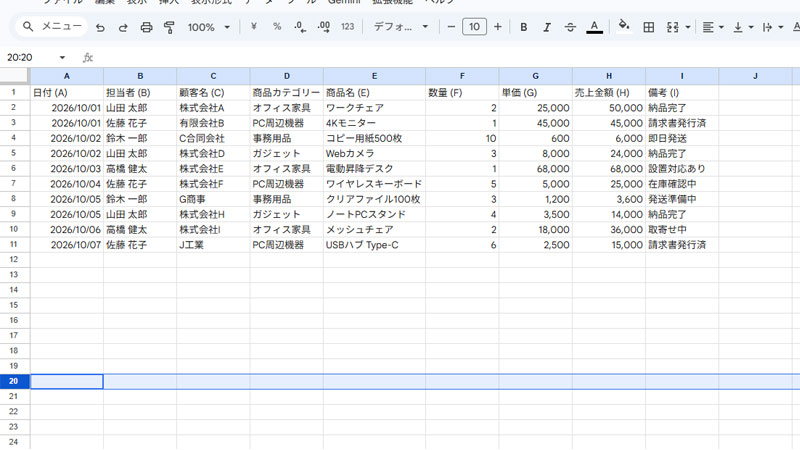
Task: Open text wrapping options
Action: (772, 27)
